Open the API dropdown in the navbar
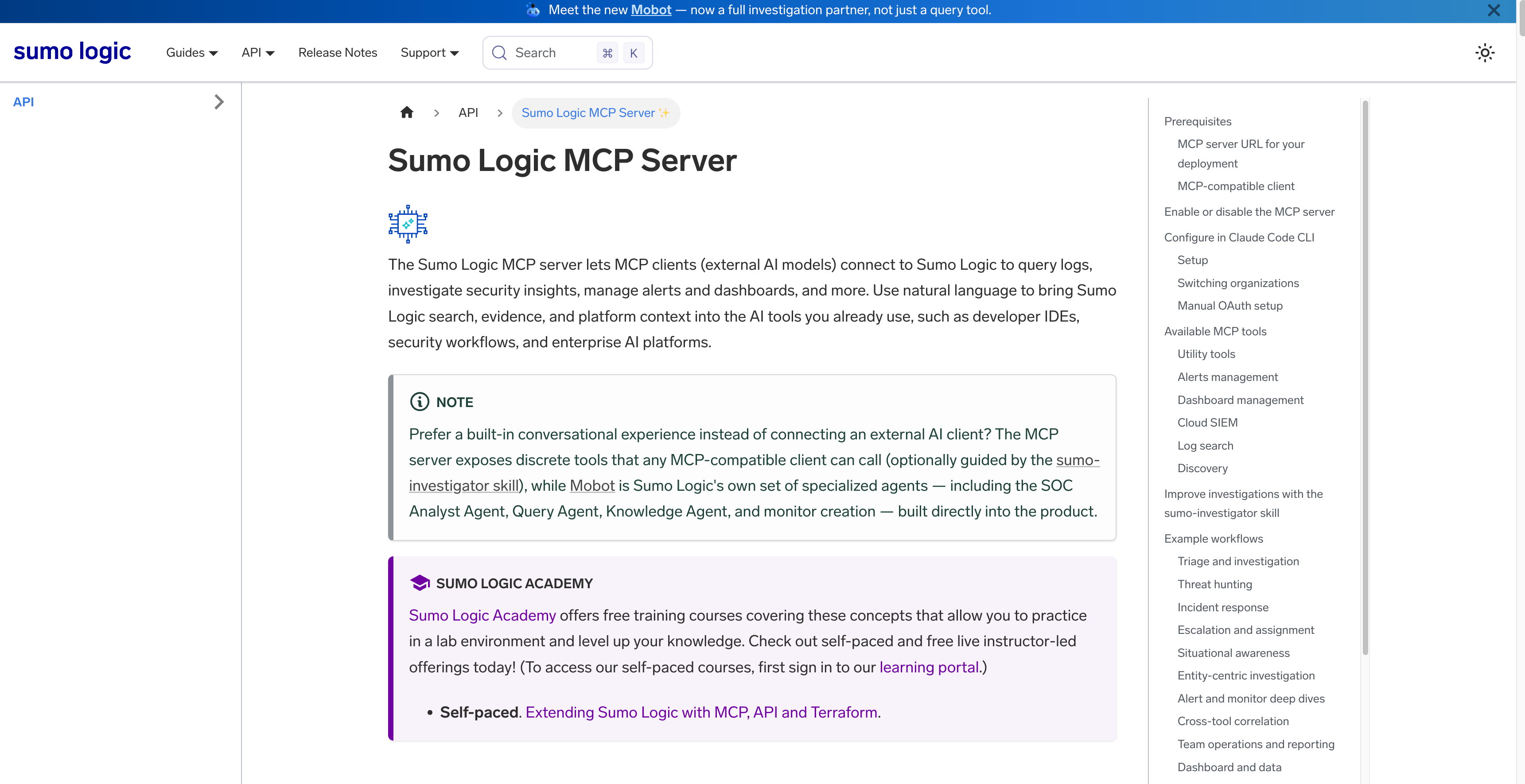The width and height of the screenshot is (1525, 784). [257, 53]
